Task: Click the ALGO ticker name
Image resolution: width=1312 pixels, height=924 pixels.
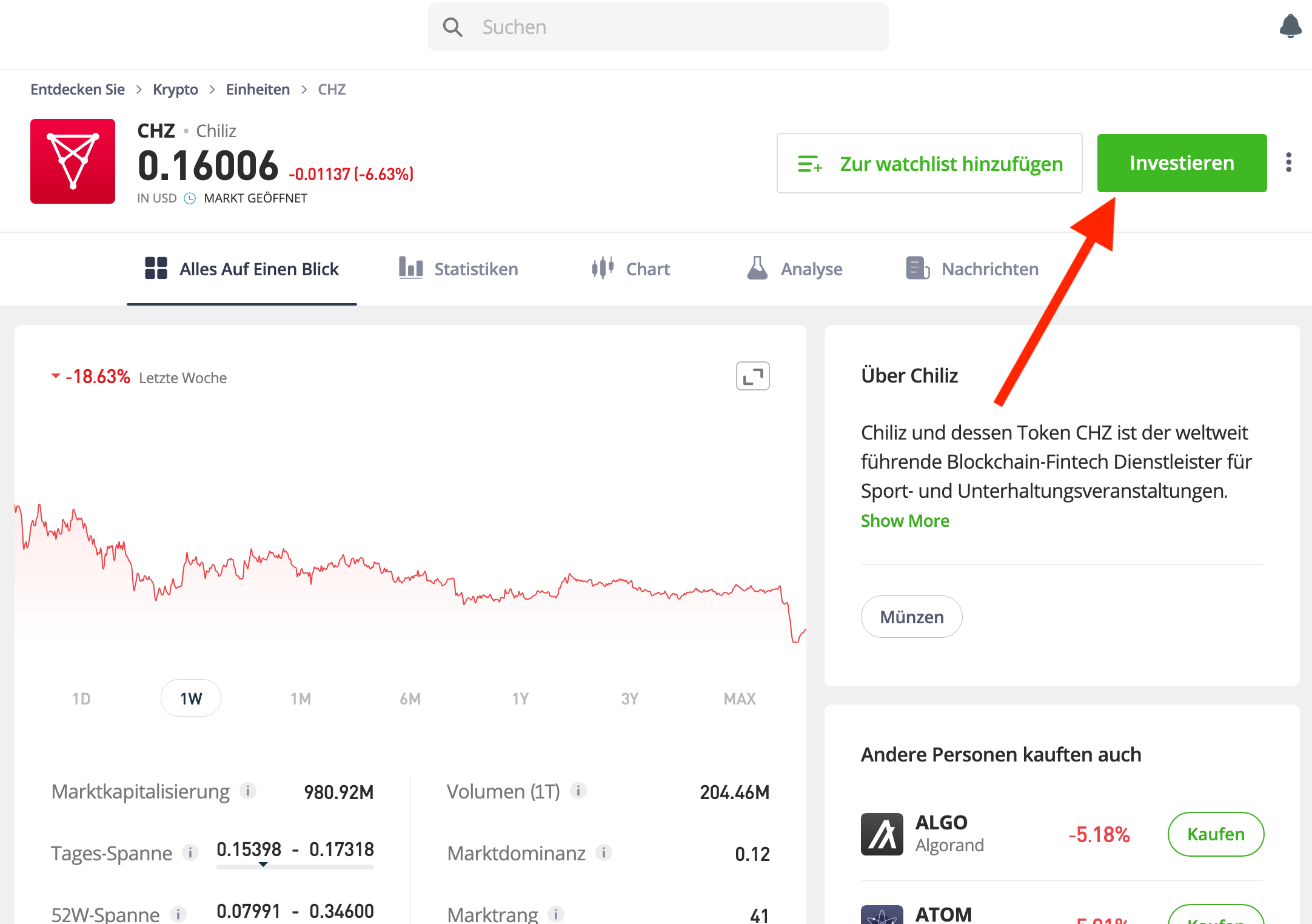Action: click(942, 822)
